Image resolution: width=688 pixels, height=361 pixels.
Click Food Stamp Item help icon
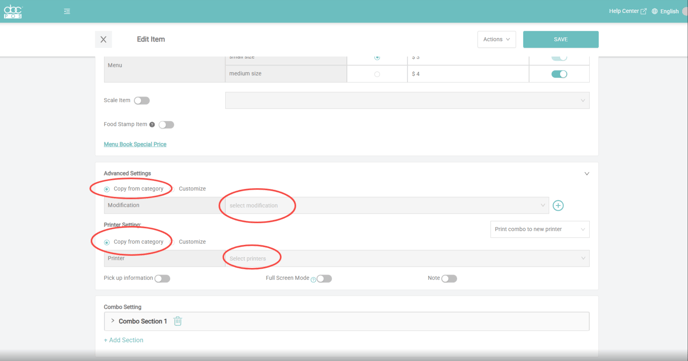tap(152, 125)
